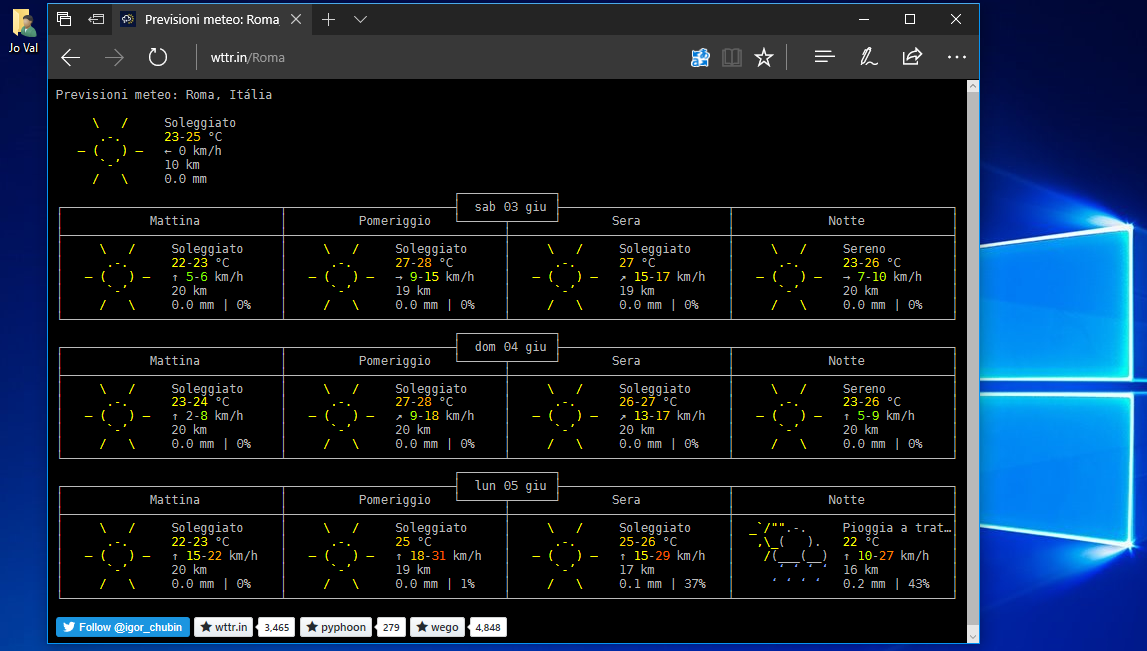Follow @igor_chubin on Twitter
1147x651 pixels.
point(123,627)
